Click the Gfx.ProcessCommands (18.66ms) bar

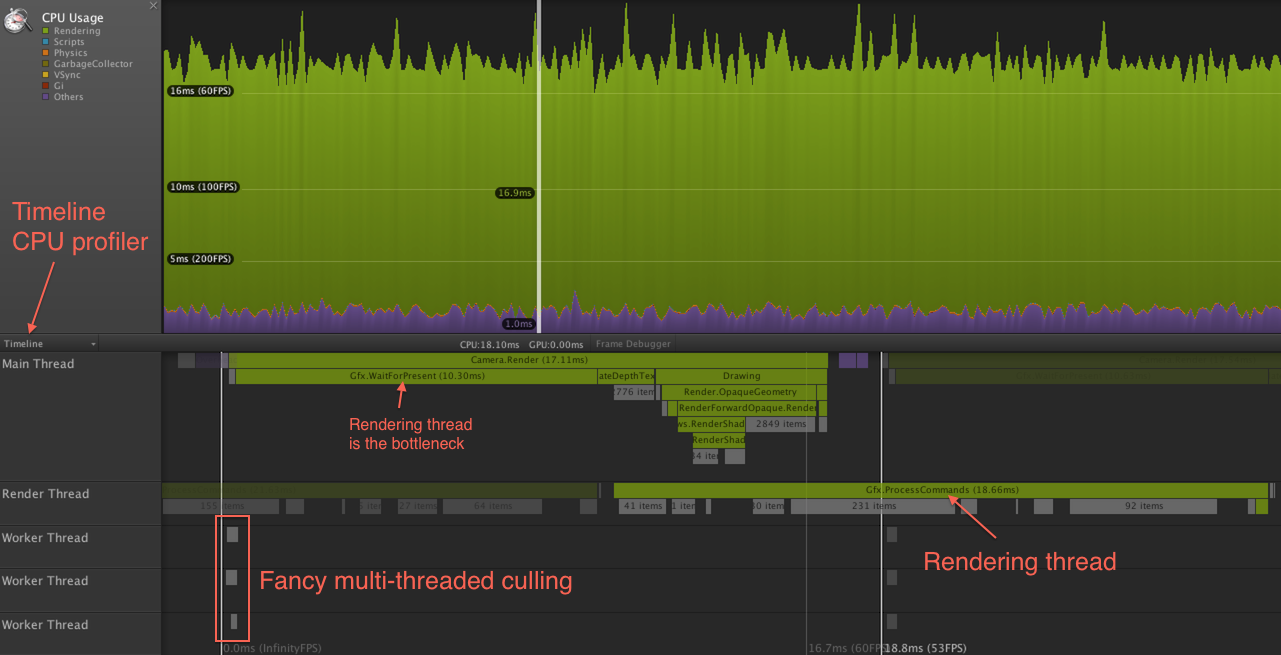point(940,490)
